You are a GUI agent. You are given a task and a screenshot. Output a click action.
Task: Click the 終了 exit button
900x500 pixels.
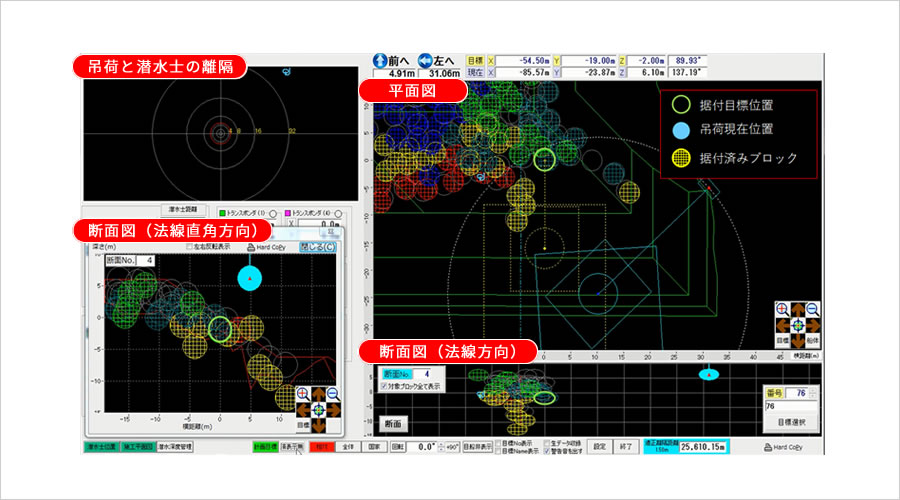pyautogui.click(x=626, y=447)
